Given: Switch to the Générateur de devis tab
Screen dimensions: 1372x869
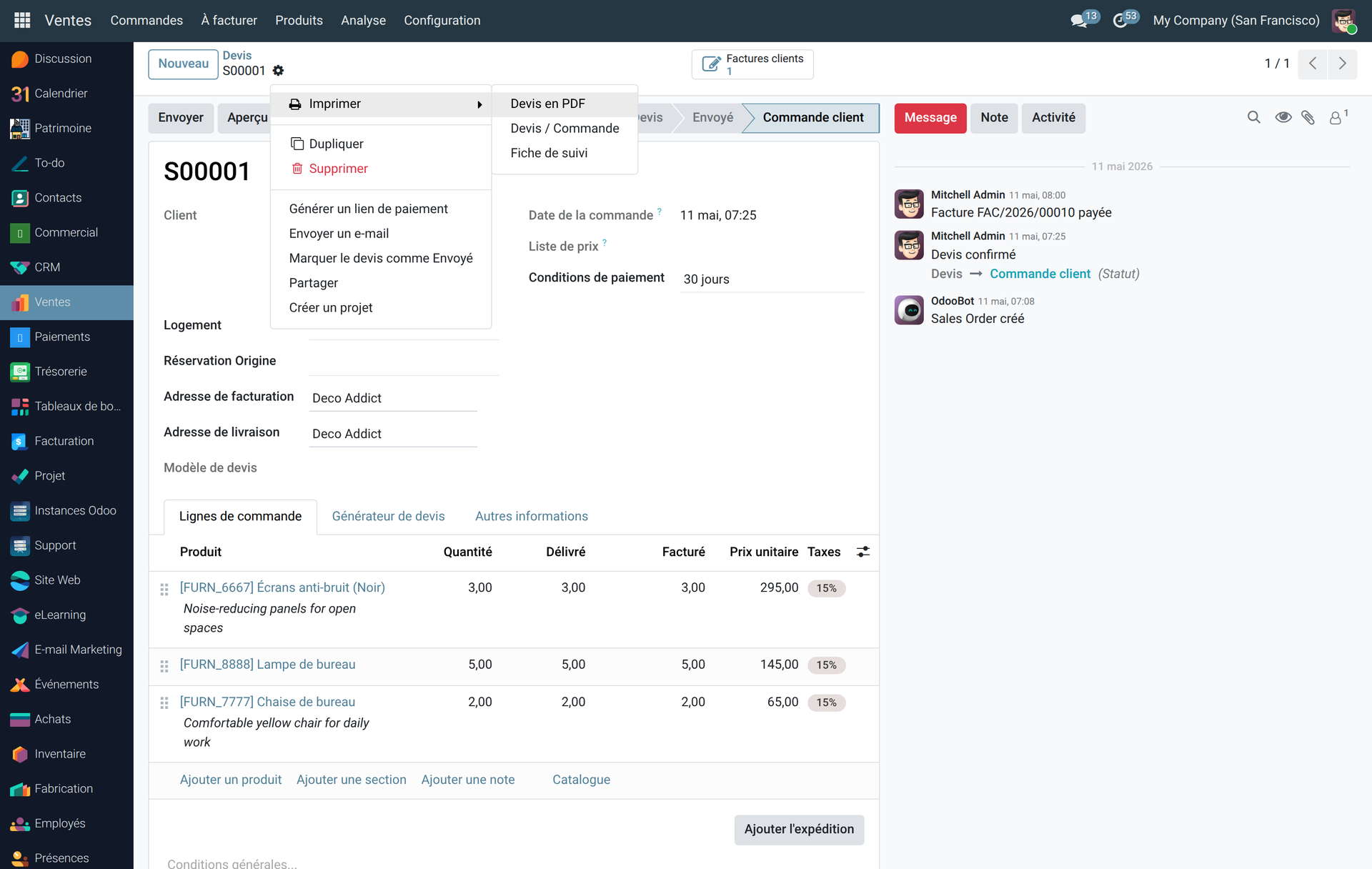Looking at the screenshot, I should pos(388,516).
